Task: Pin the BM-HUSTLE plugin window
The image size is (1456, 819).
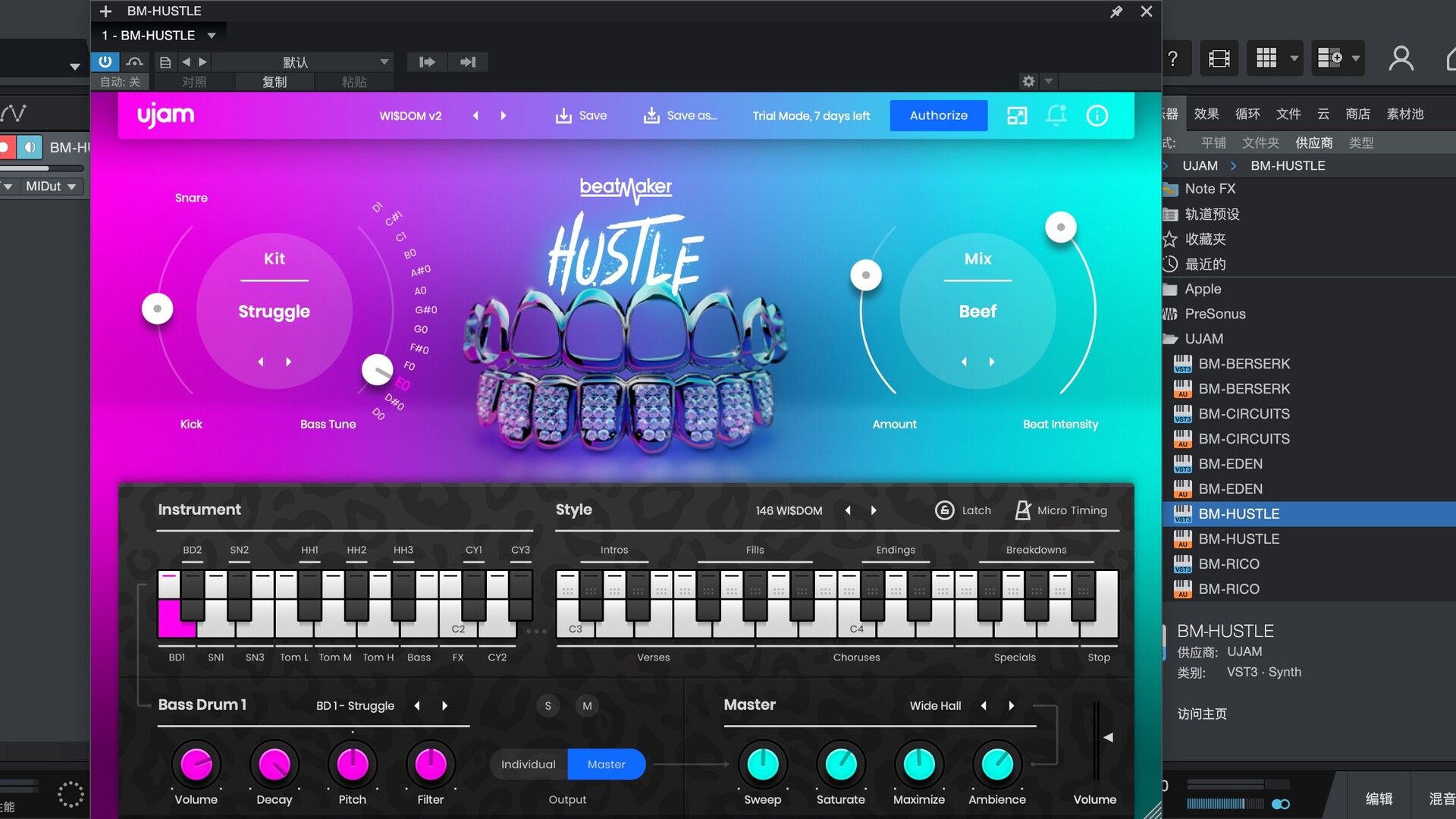Action: [1116, 11]
